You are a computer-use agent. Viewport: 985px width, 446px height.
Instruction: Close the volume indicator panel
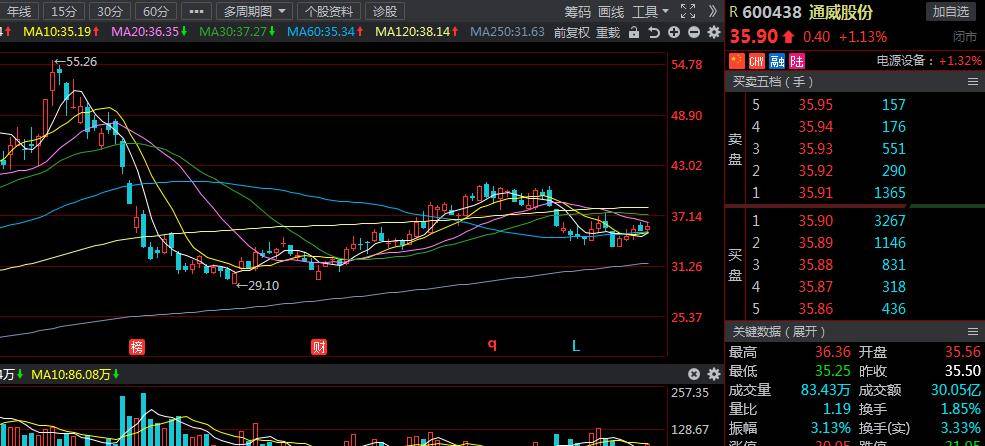[x=696, y=374]
